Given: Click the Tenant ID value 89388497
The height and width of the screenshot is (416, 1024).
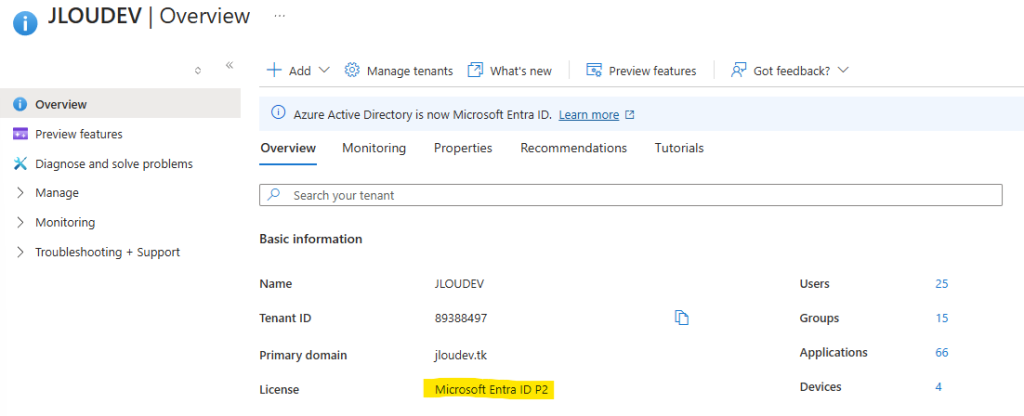Looking at the screenshot, I should (x=461, y=319).
